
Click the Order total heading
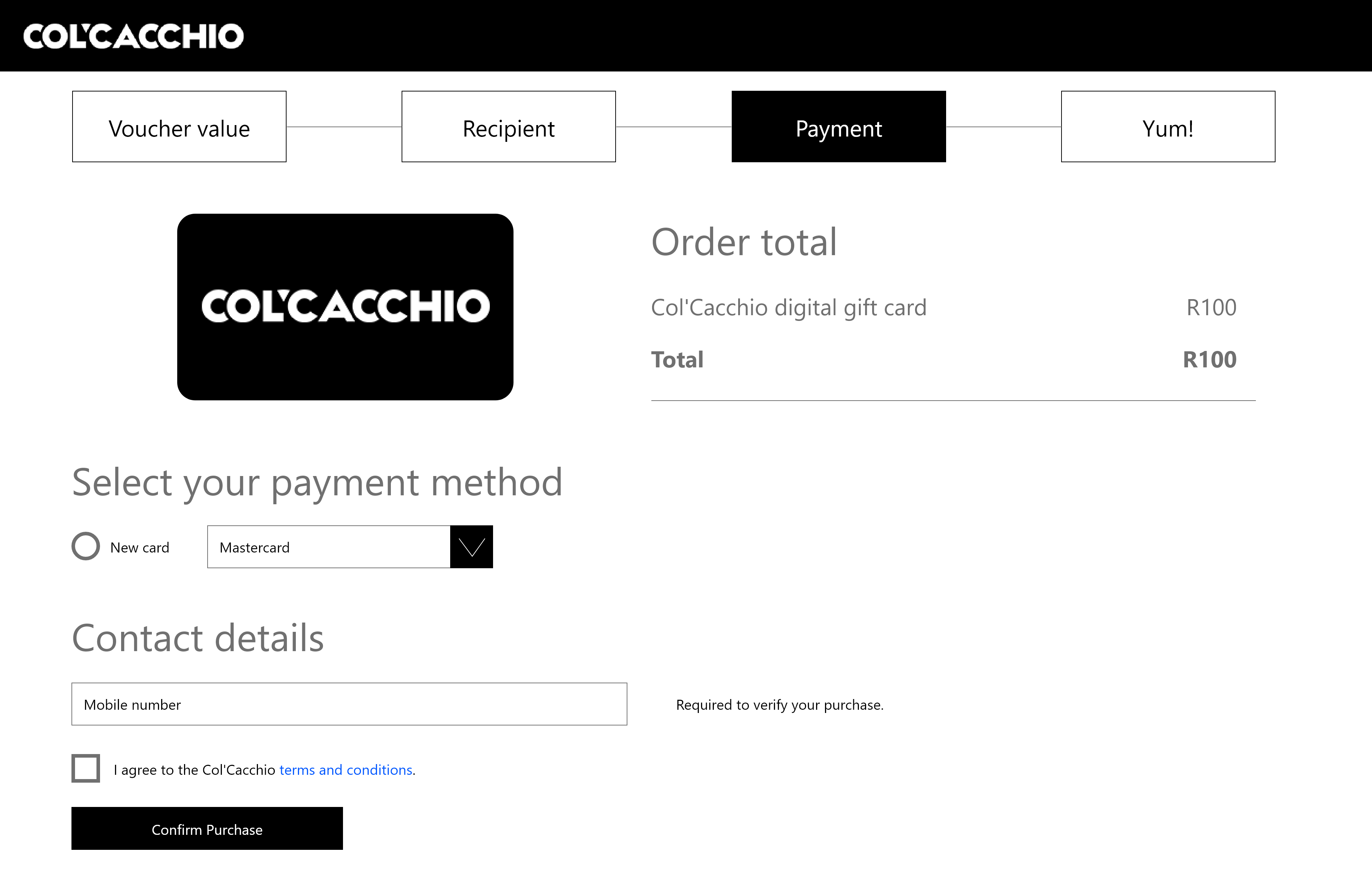click(x=744, y=242)
